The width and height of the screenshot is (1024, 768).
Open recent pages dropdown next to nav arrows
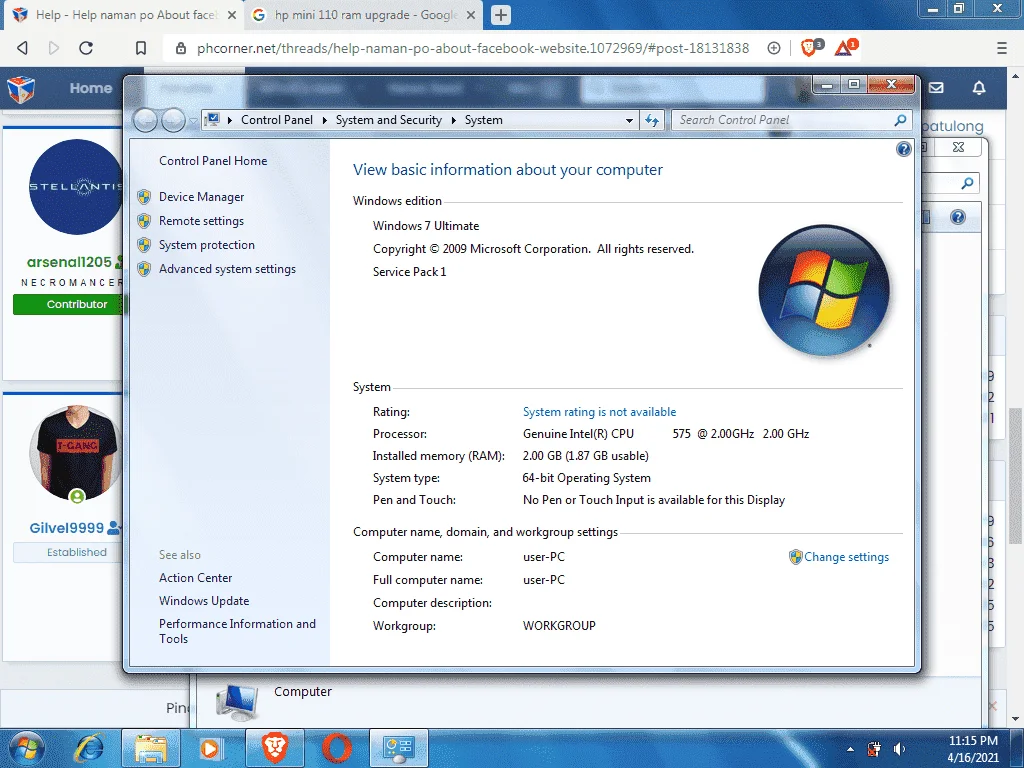193,121
